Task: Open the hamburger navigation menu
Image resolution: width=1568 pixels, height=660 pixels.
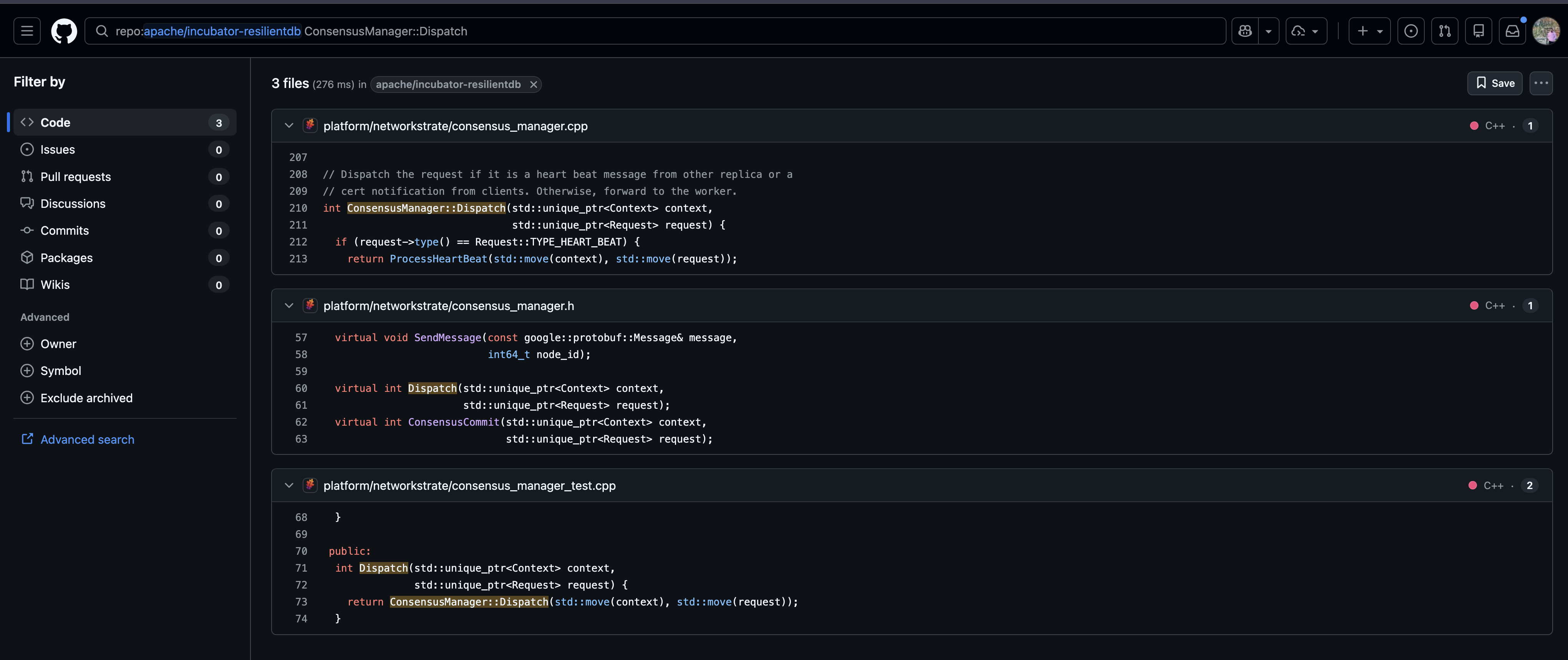Action: coord(27,31)
